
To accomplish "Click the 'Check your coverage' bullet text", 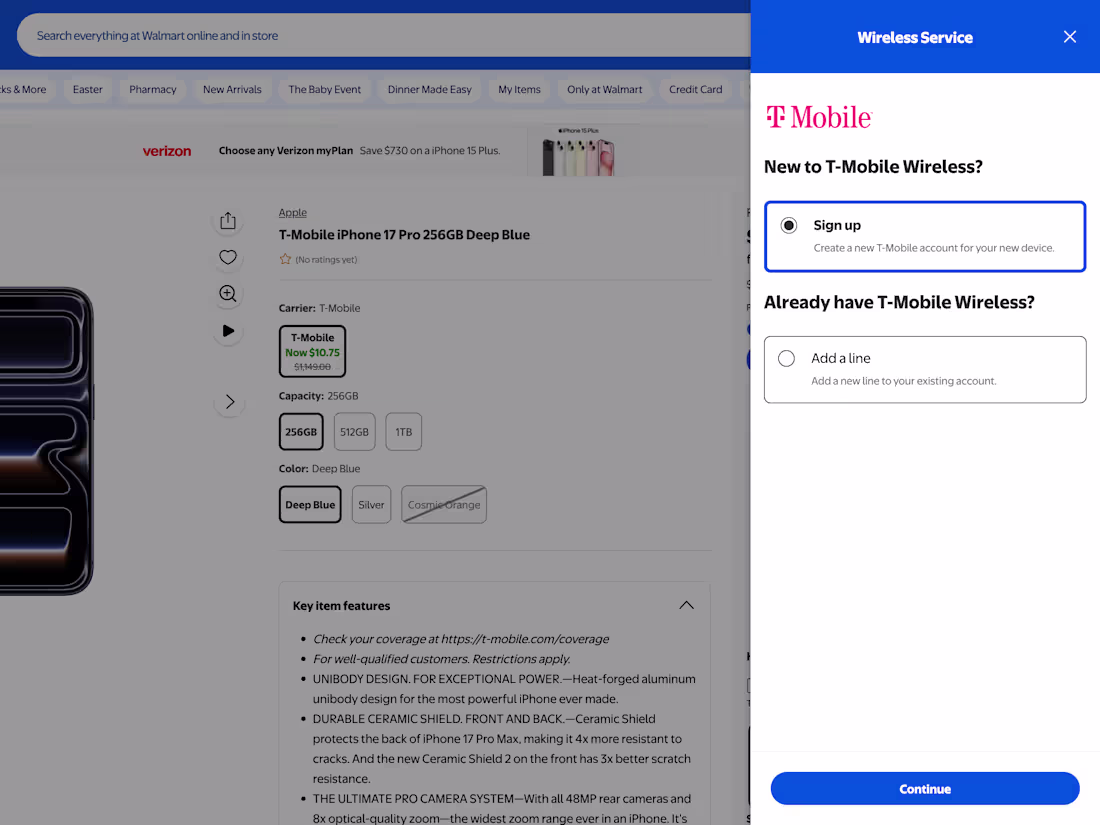I will pyautogui.click(x=461, y=639).
